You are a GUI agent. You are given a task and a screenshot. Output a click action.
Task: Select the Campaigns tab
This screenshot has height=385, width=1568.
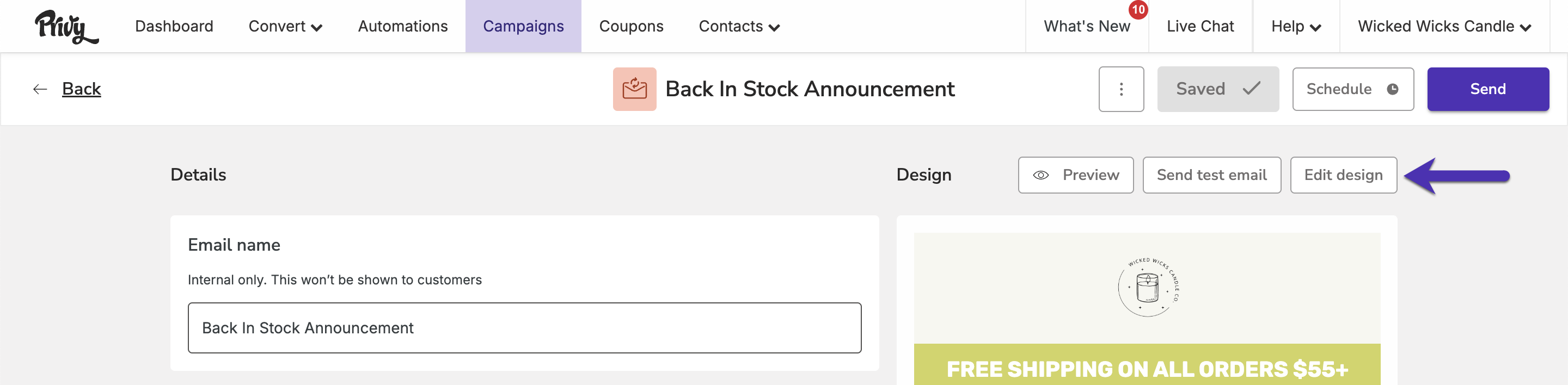point(523,26)
